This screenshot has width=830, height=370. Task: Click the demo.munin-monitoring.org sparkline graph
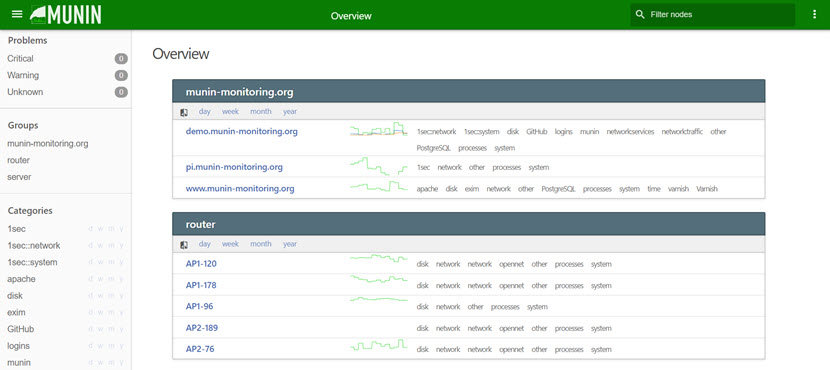pos(378,130)
